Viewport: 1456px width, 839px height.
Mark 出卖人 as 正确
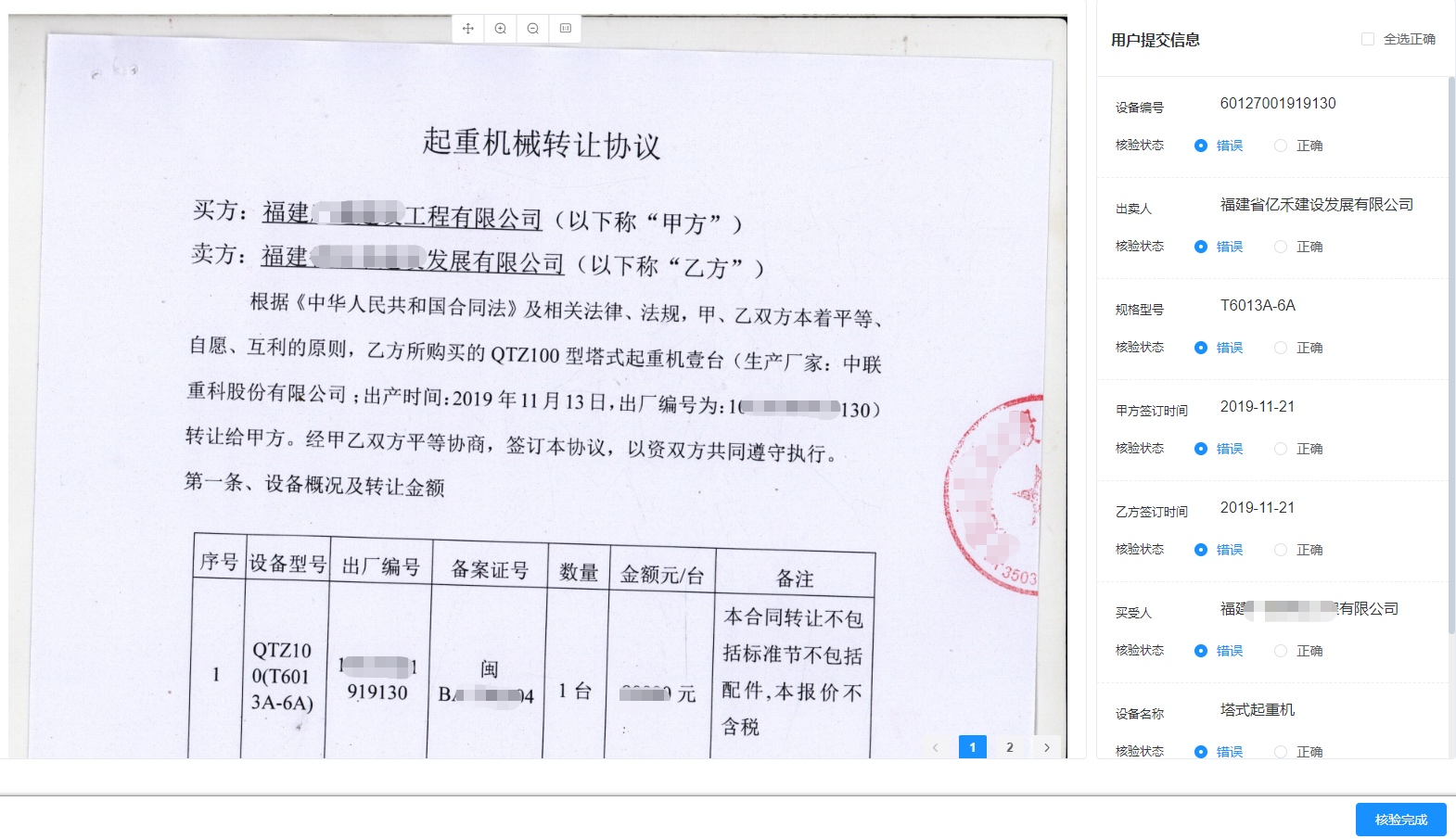pos(1281,247)
